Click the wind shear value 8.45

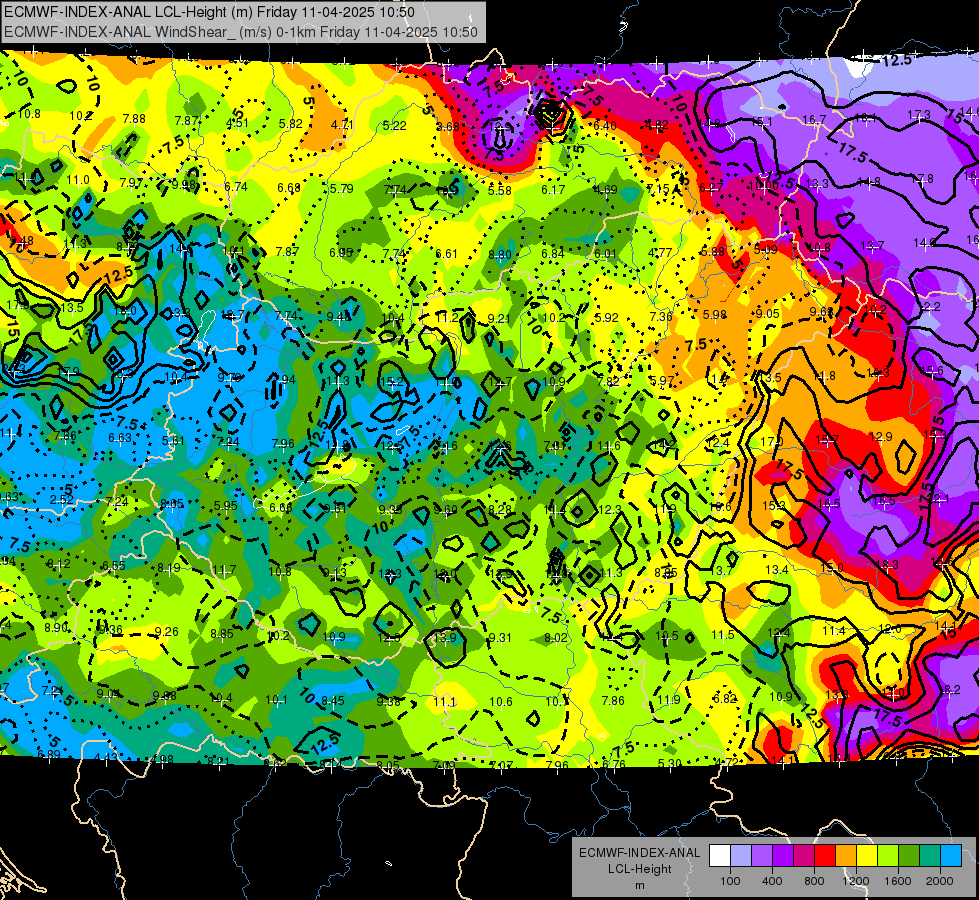[x=333, y=701]
